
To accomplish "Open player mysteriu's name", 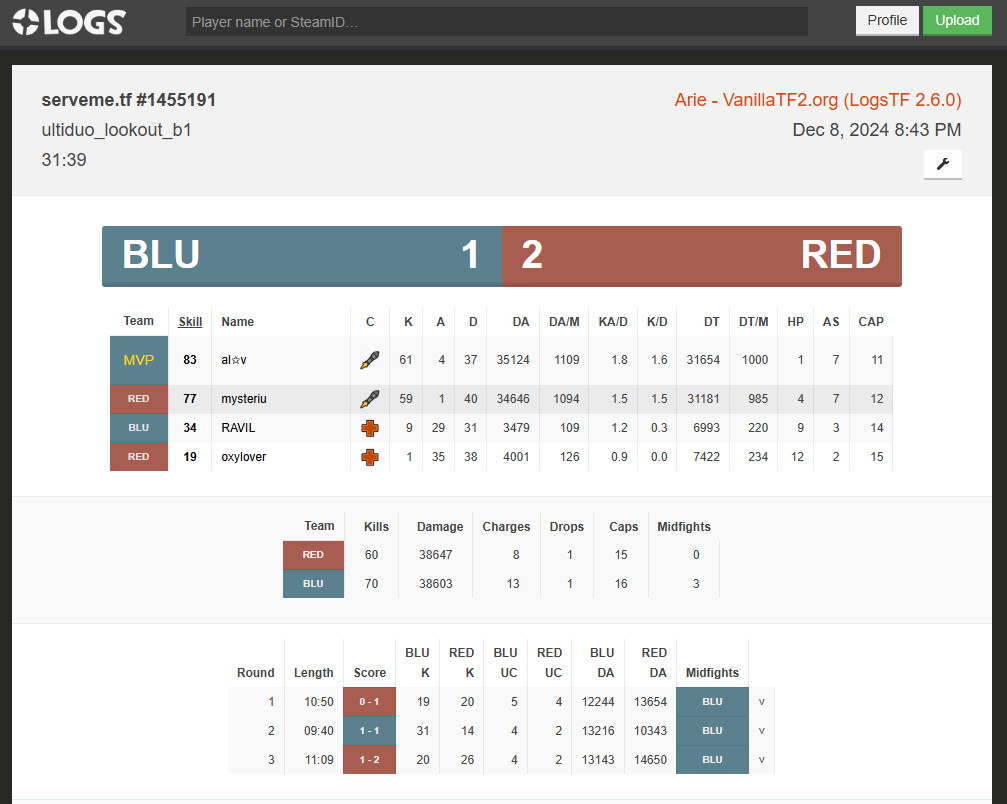I will pyautogui.click(x=244, y=399).
